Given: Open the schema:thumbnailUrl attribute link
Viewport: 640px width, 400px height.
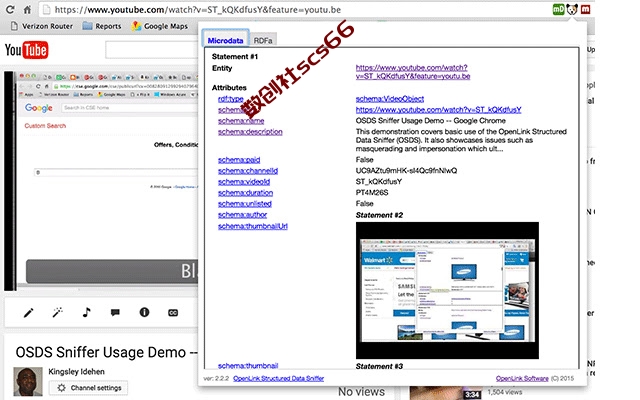Looking at the screenshot, I should (253, 227).
